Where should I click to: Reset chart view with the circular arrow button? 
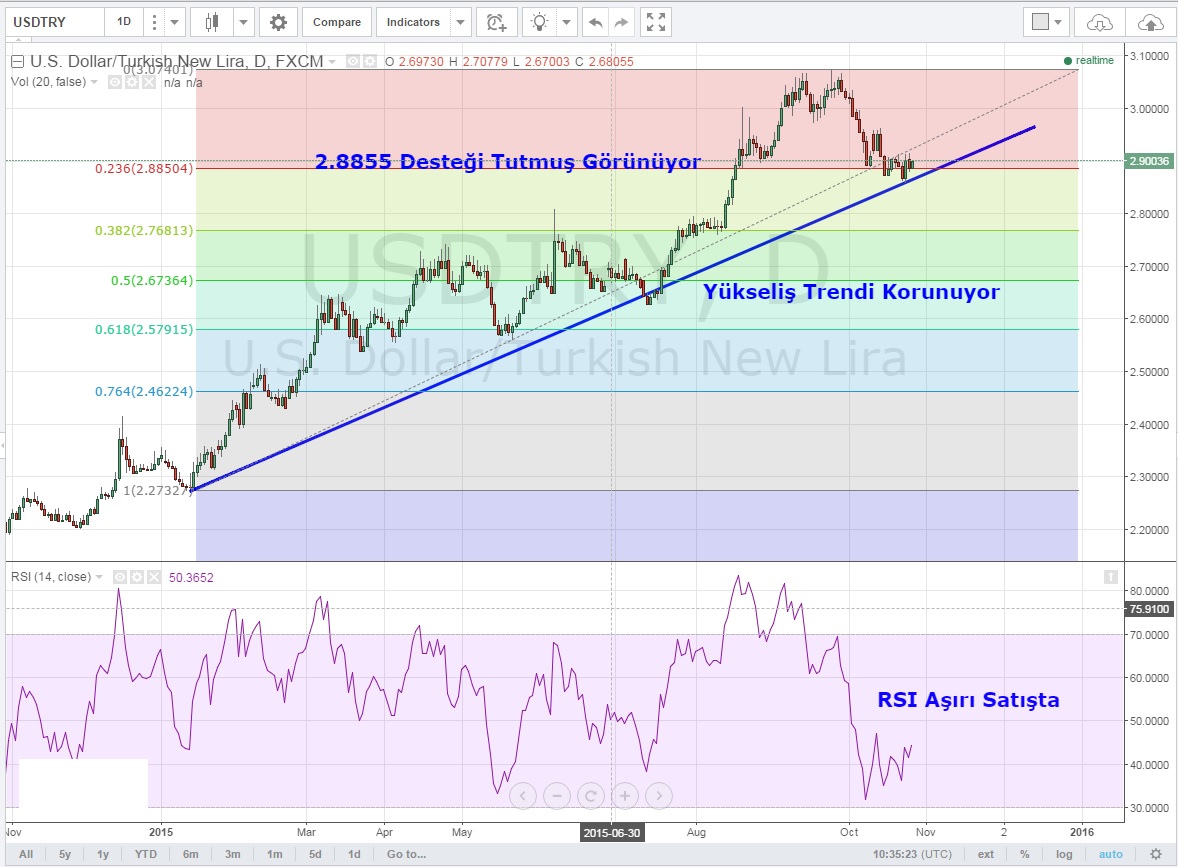click(590, 796)
